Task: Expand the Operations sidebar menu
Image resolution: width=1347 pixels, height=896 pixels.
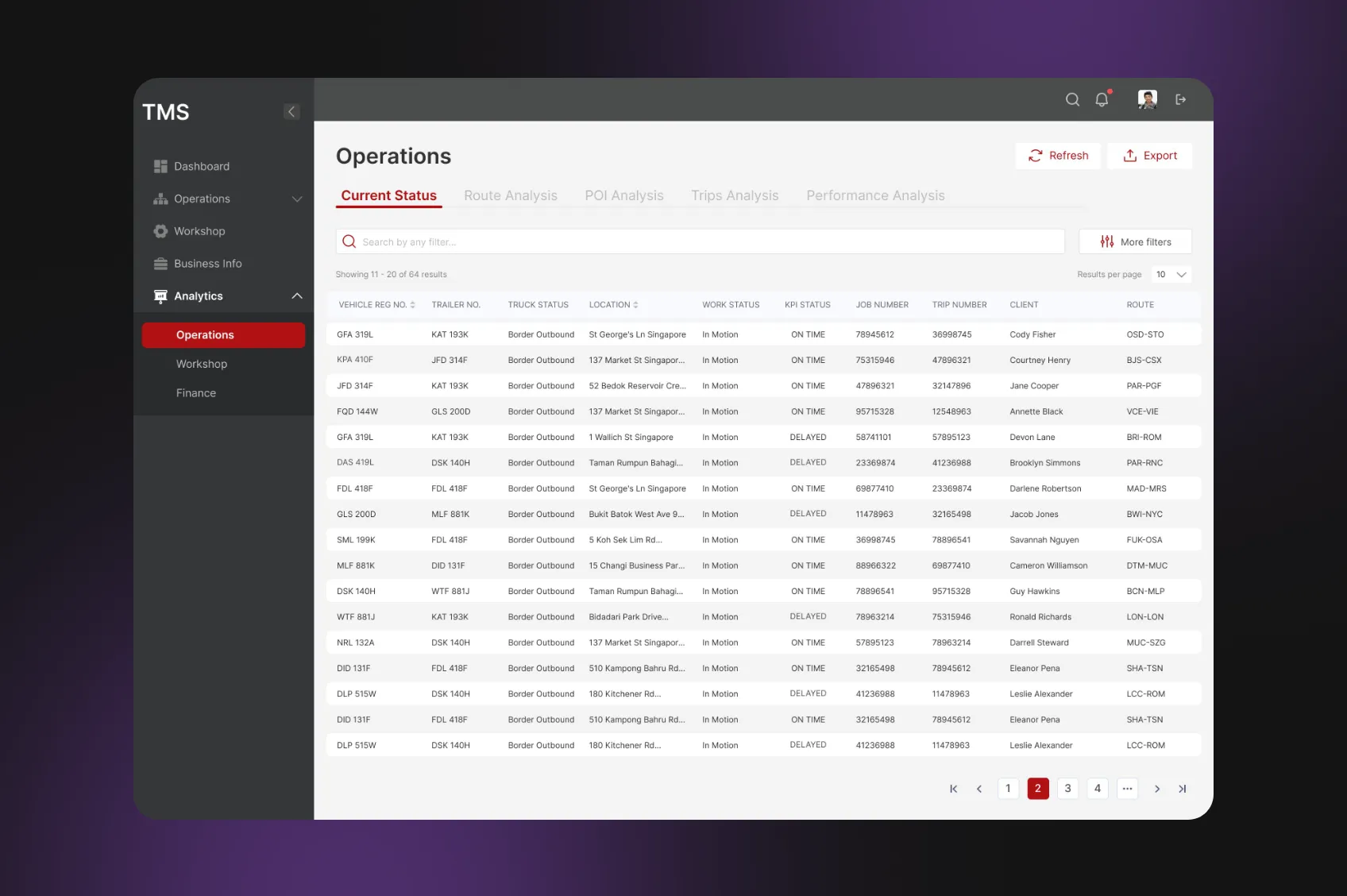Action: 296,199
